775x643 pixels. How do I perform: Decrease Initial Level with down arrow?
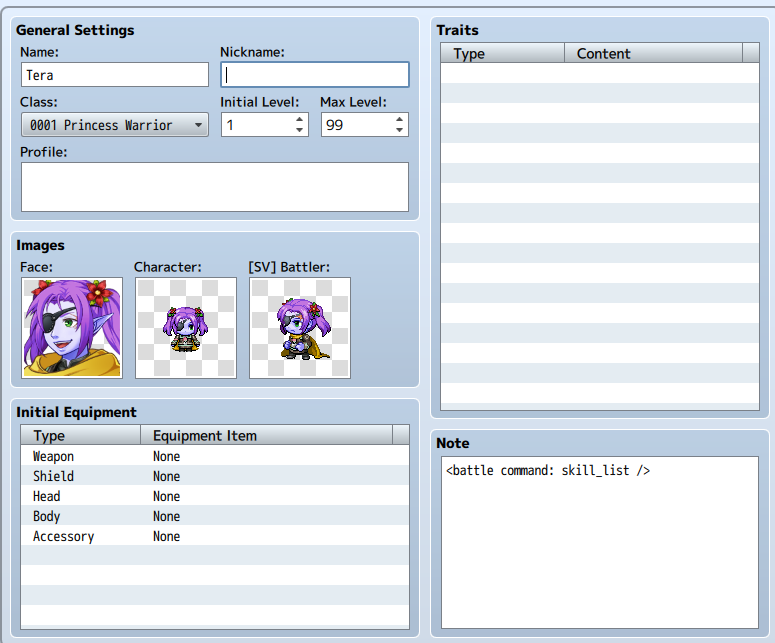tap(299, 130)
